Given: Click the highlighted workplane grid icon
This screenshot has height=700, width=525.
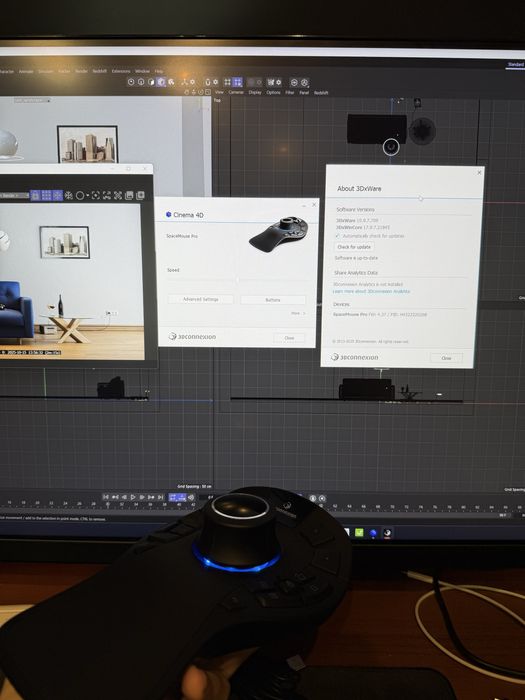Looking at the screenshot, I should click(238, 82).
